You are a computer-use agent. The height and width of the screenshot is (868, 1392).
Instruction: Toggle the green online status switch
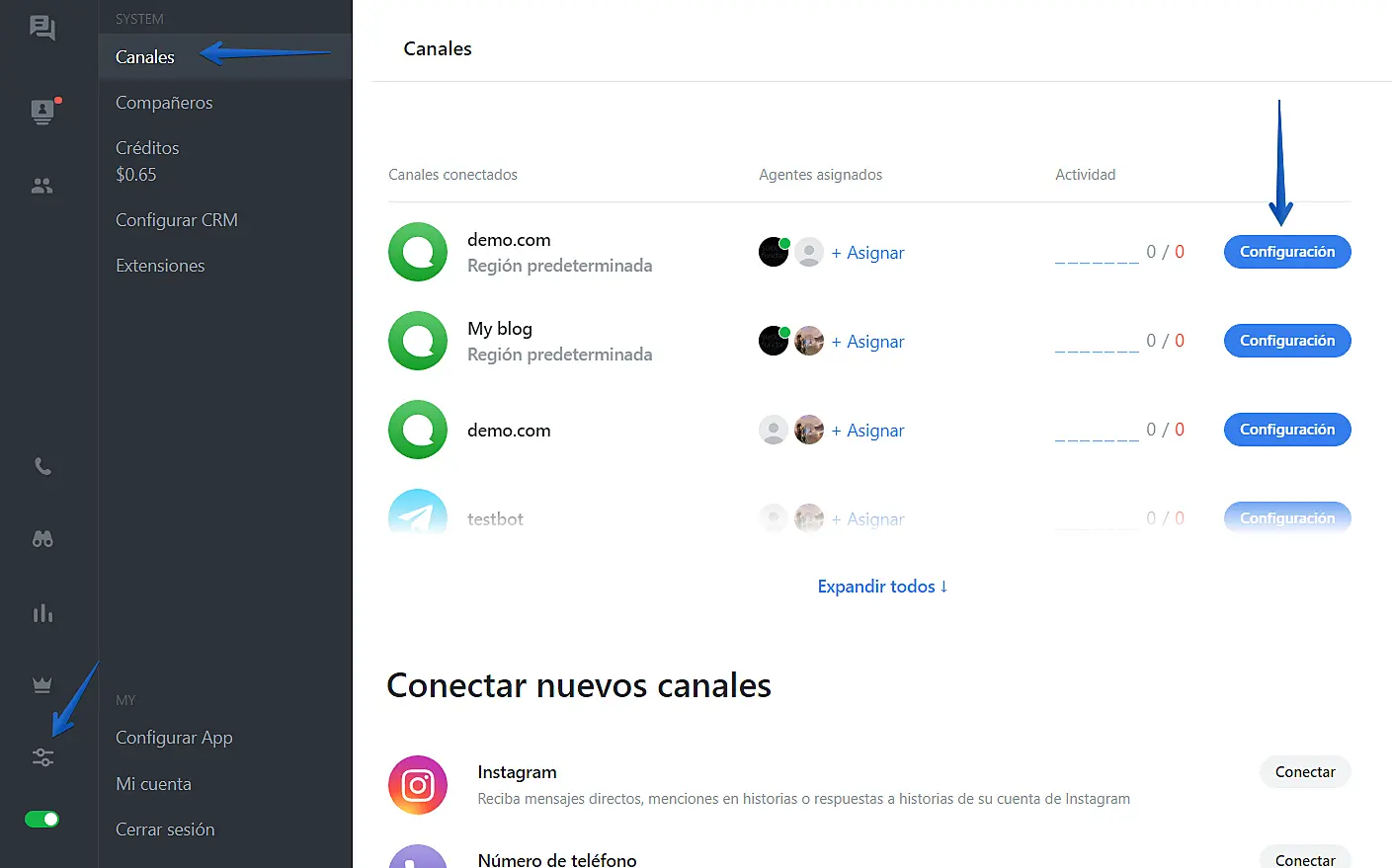click(x=41, y=819)
